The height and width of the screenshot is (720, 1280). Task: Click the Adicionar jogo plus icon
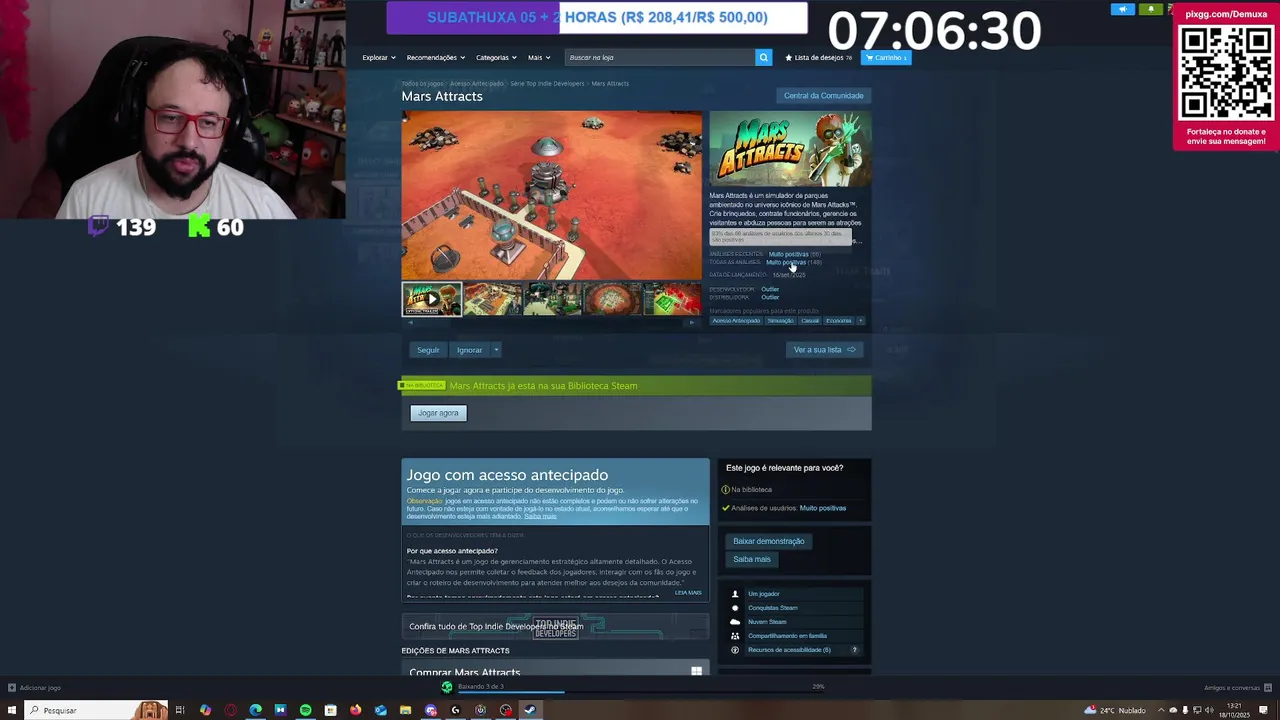[x=11, y=687]
